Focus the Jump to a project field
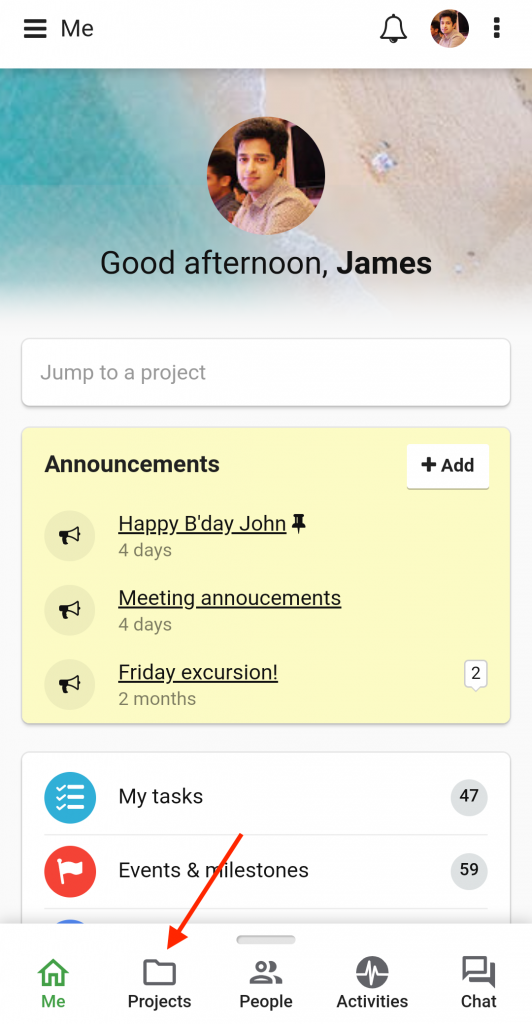The width and height of the screenshot is (532, 1024). (266, 372)
